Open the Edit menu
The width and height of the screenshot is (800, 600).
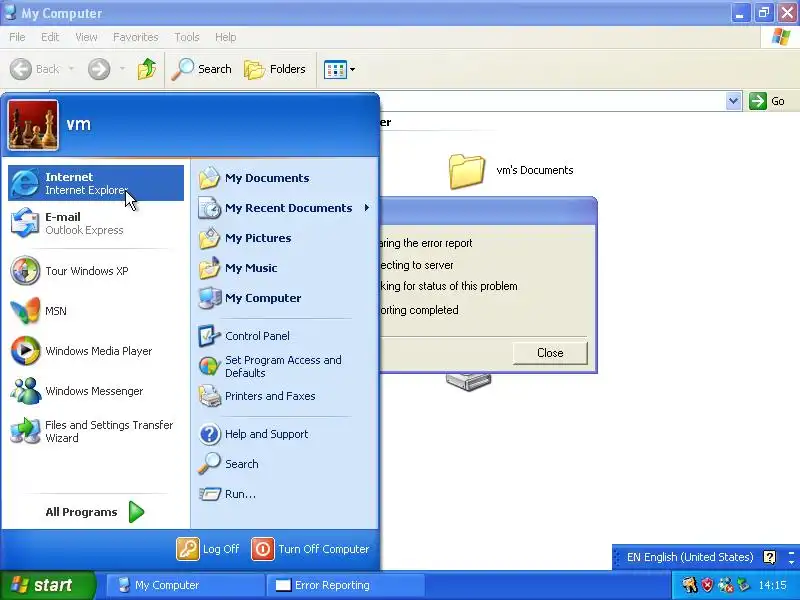50,37
